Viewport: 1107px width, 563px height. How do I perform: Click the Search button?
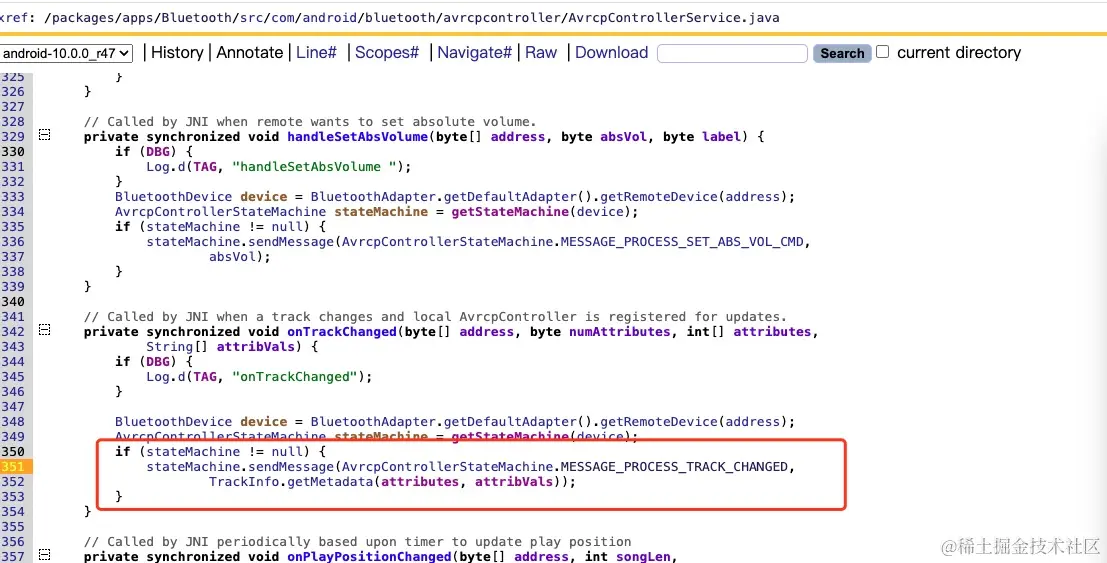(x=842, y=53)
